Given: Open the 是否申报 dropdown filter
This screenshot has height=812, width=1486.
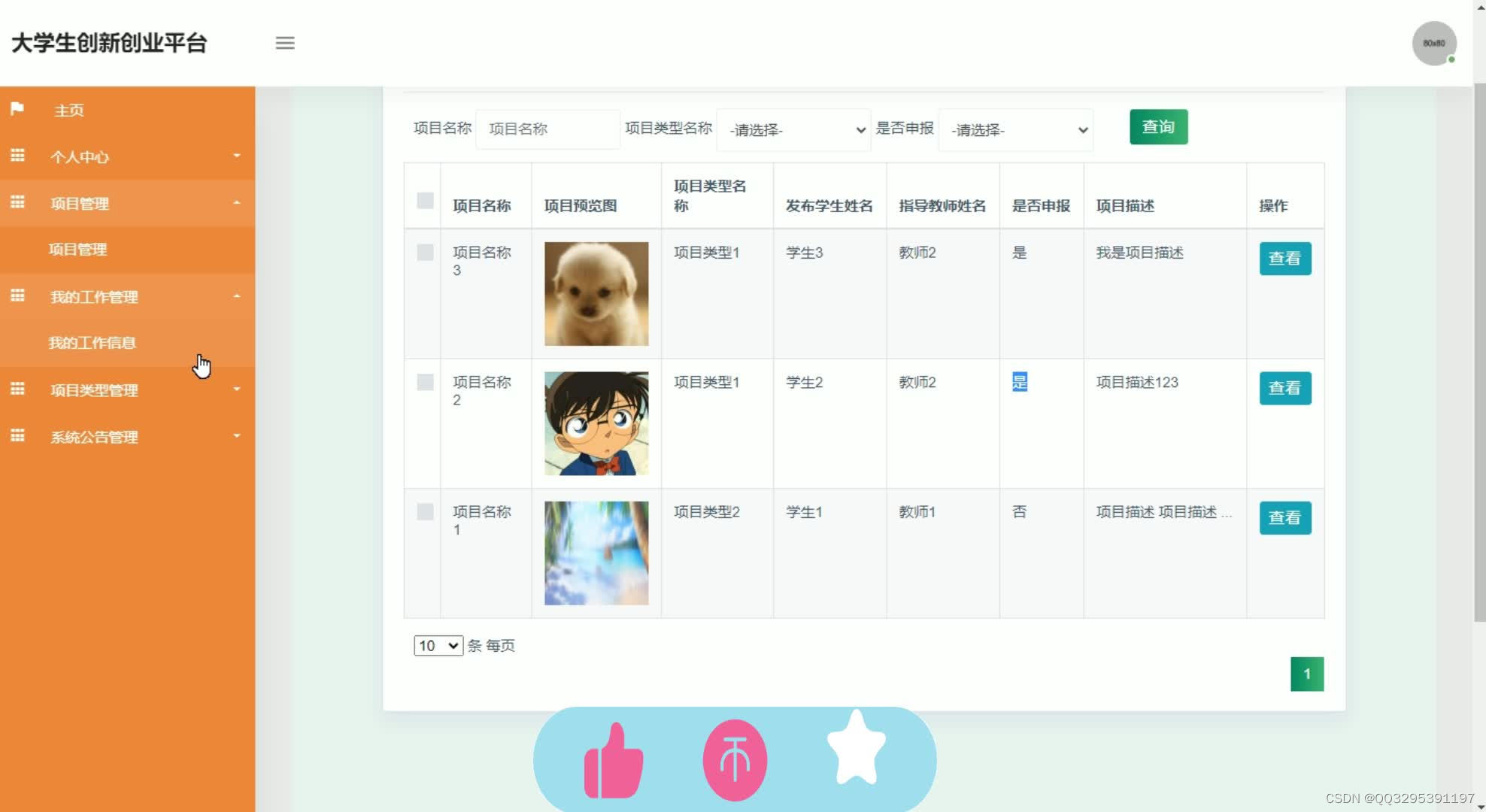Looking at the screenshot, I should tap(1014, 129).
